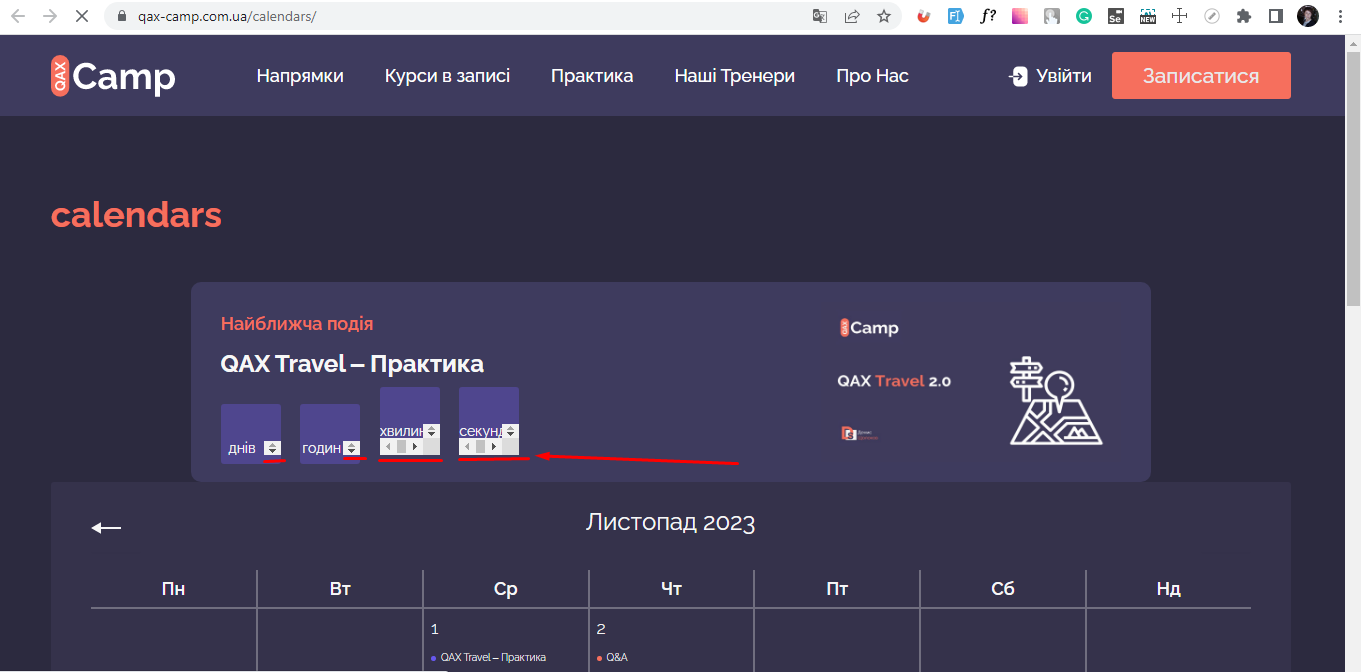Viewport: 1361px width, 672px height.
Task: Open the "Напрямки" menu
Action: pos(300,75)
